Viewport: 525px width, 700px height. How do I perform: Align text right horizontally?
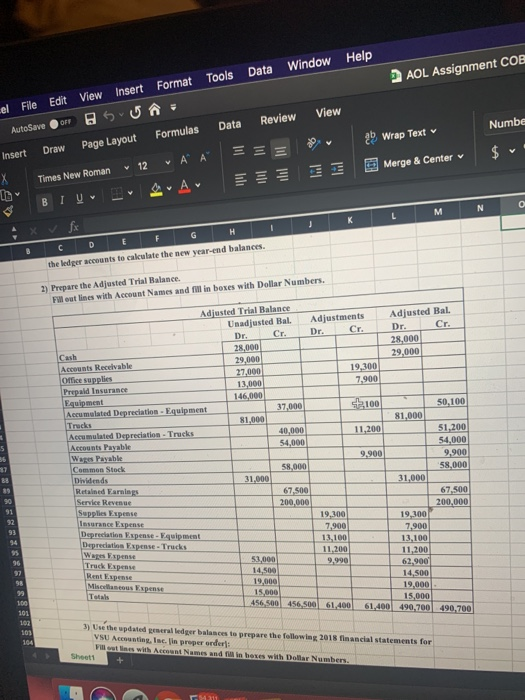tap(282, 174)
